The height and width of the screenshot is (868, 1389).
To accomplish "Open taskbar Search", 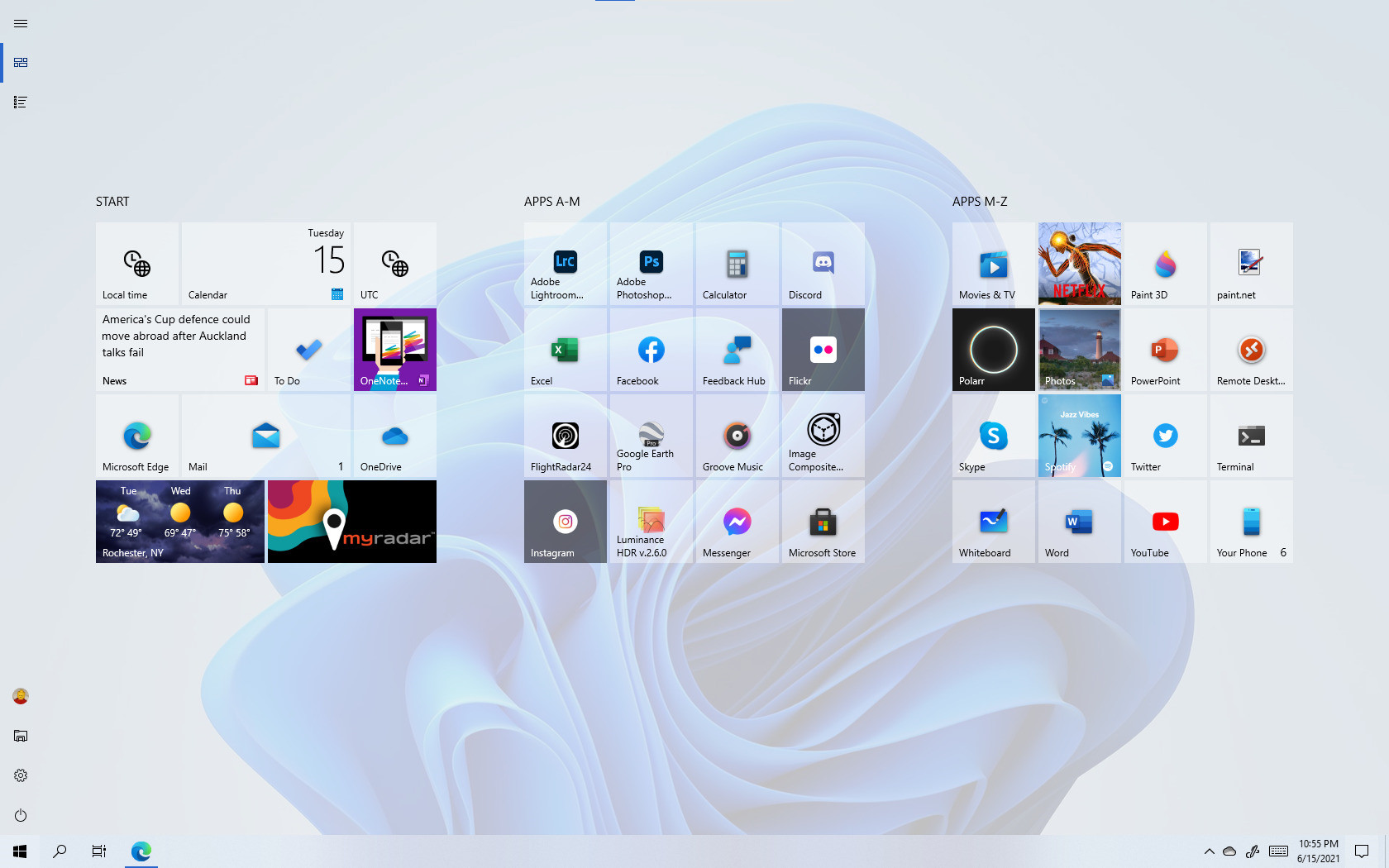I will (60, 851).
